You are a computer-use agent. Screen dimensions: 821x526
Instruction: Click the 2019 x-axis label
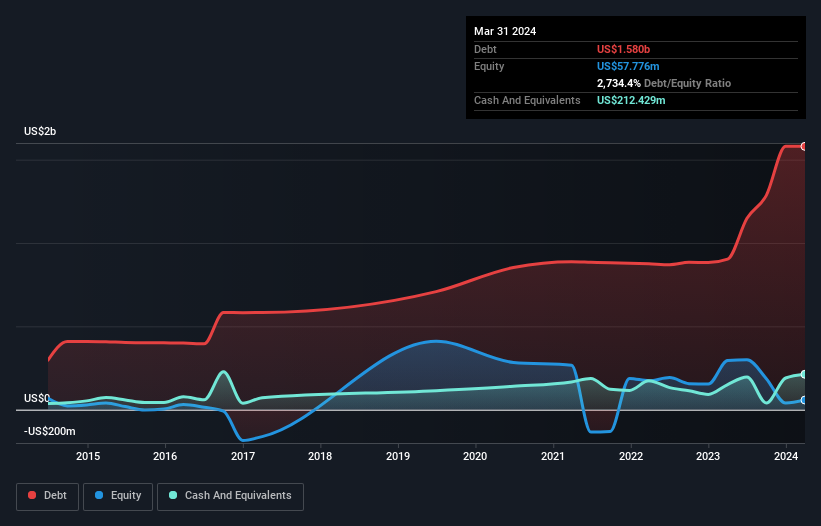pos(398,456)
